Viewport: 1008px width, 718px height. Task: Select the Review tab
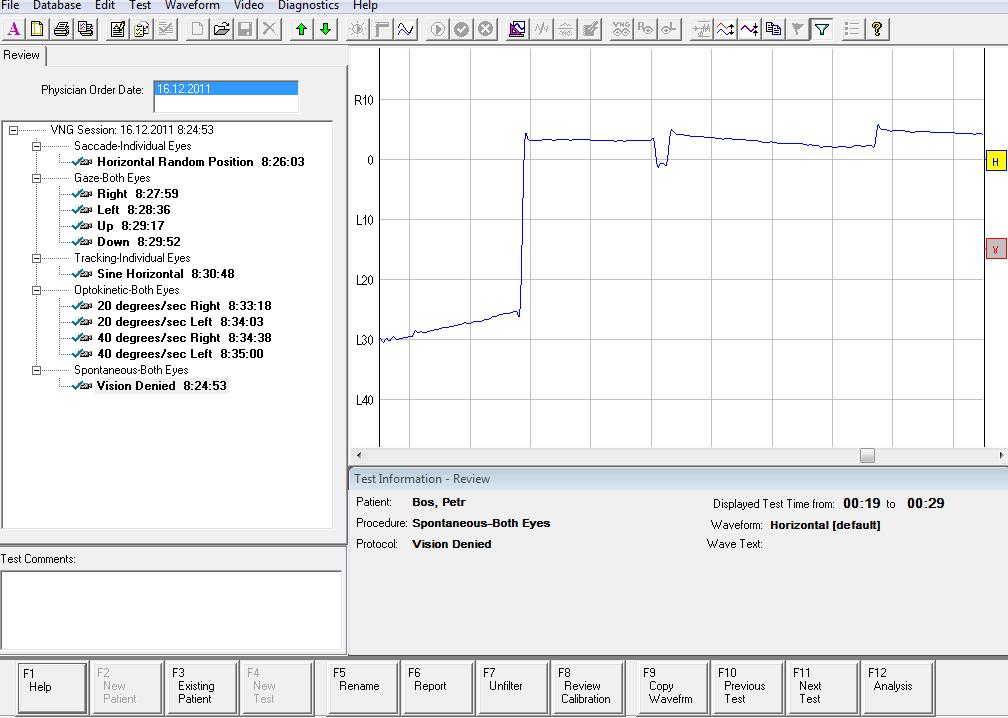pos(22,55)
